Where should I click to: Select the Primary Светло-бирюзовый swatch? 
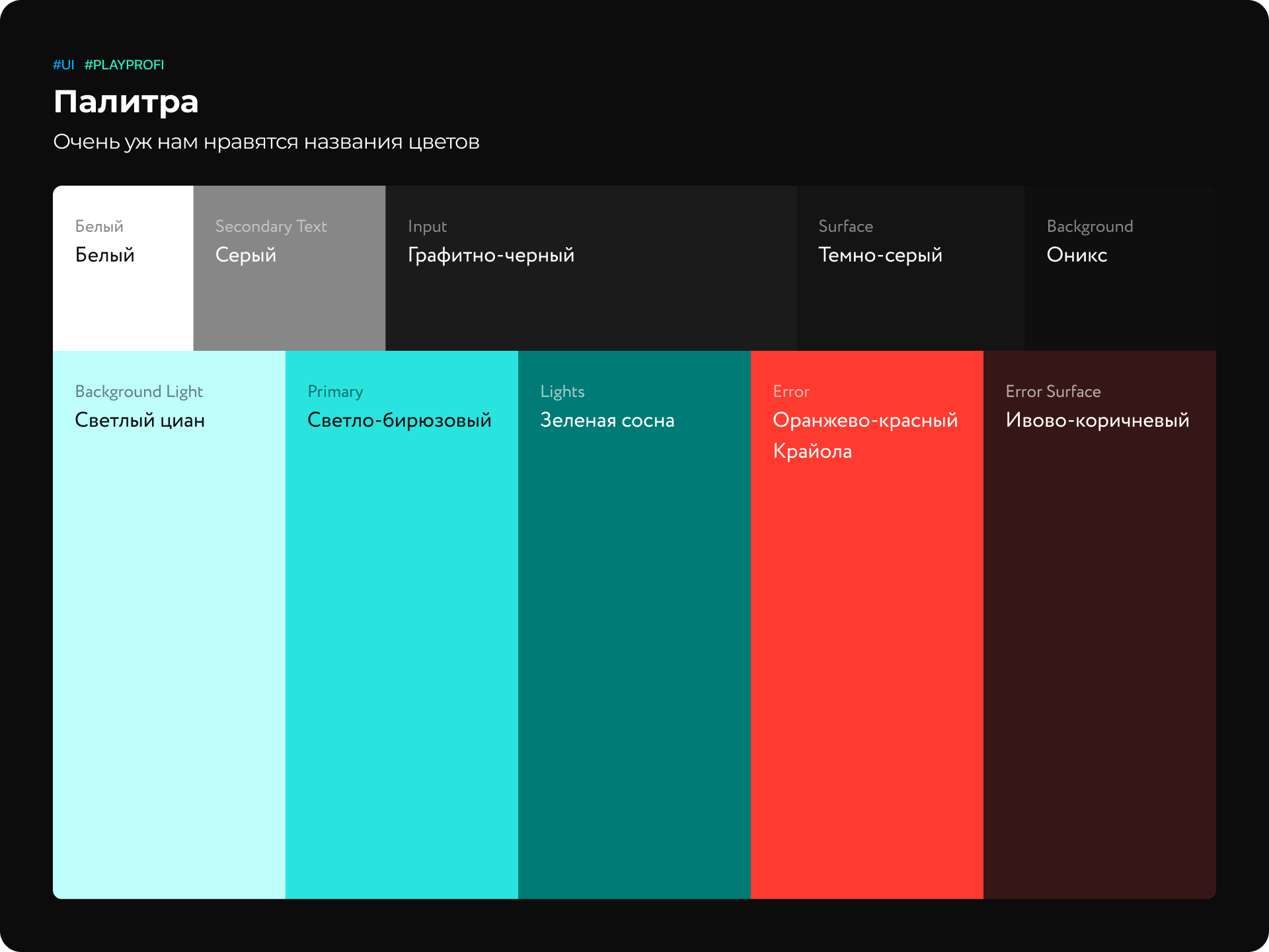pos(402,625)
